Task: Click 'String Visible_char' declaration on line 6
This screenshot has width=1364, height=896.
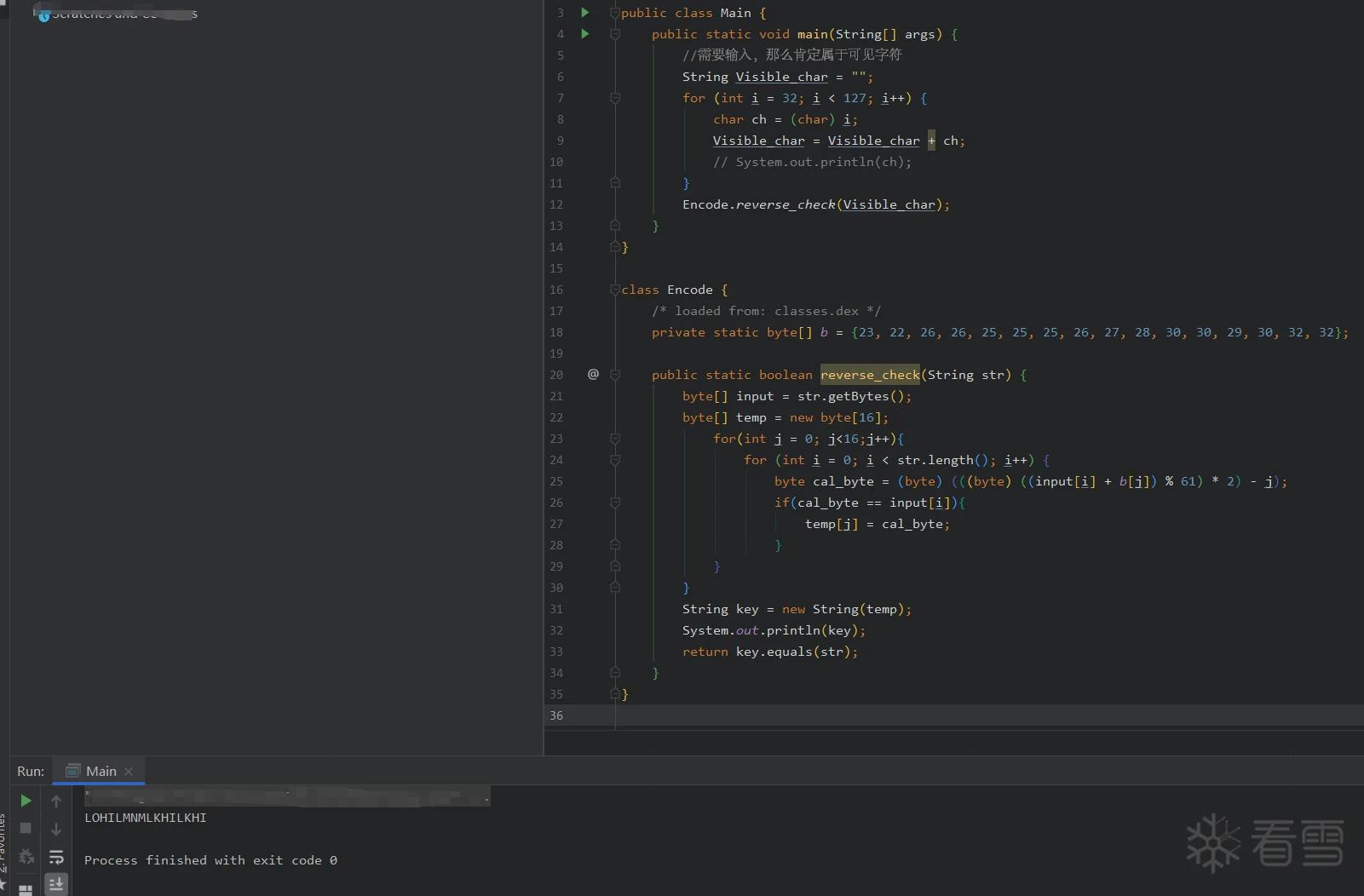Action: (x=755, y=77)
